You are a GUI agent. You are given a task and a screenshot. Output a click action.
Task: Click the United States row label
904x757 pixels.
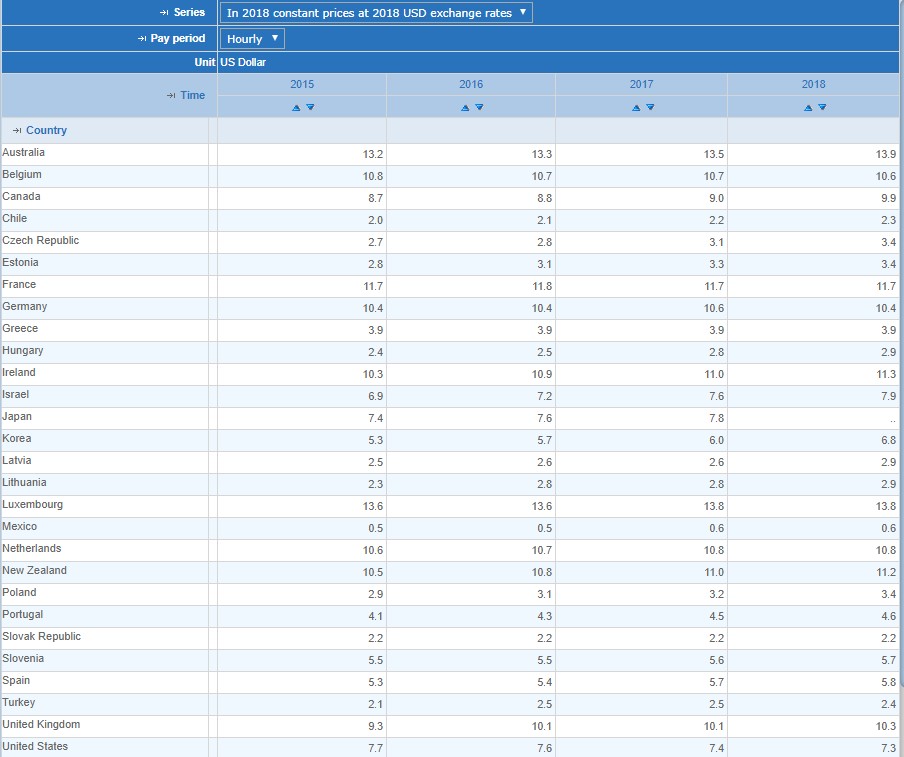tap(35, 747)
